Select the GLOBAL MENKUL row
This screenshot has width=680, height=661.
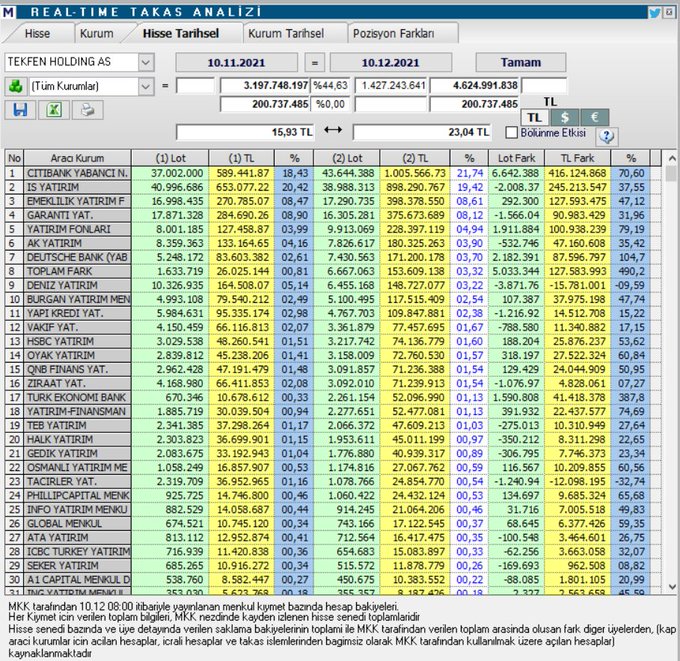[x=333, y=524]
